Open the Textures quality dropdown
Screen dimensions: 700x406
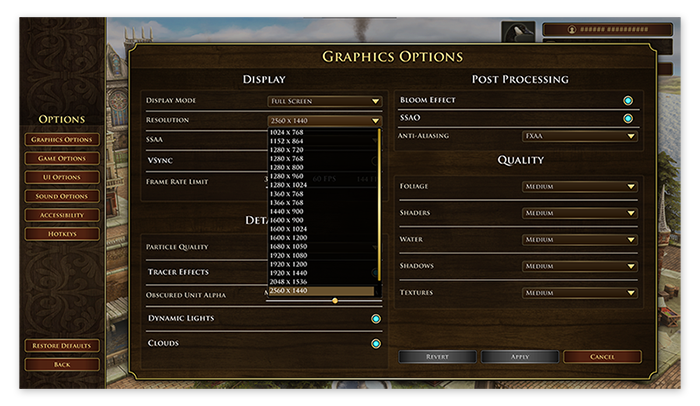579,293
